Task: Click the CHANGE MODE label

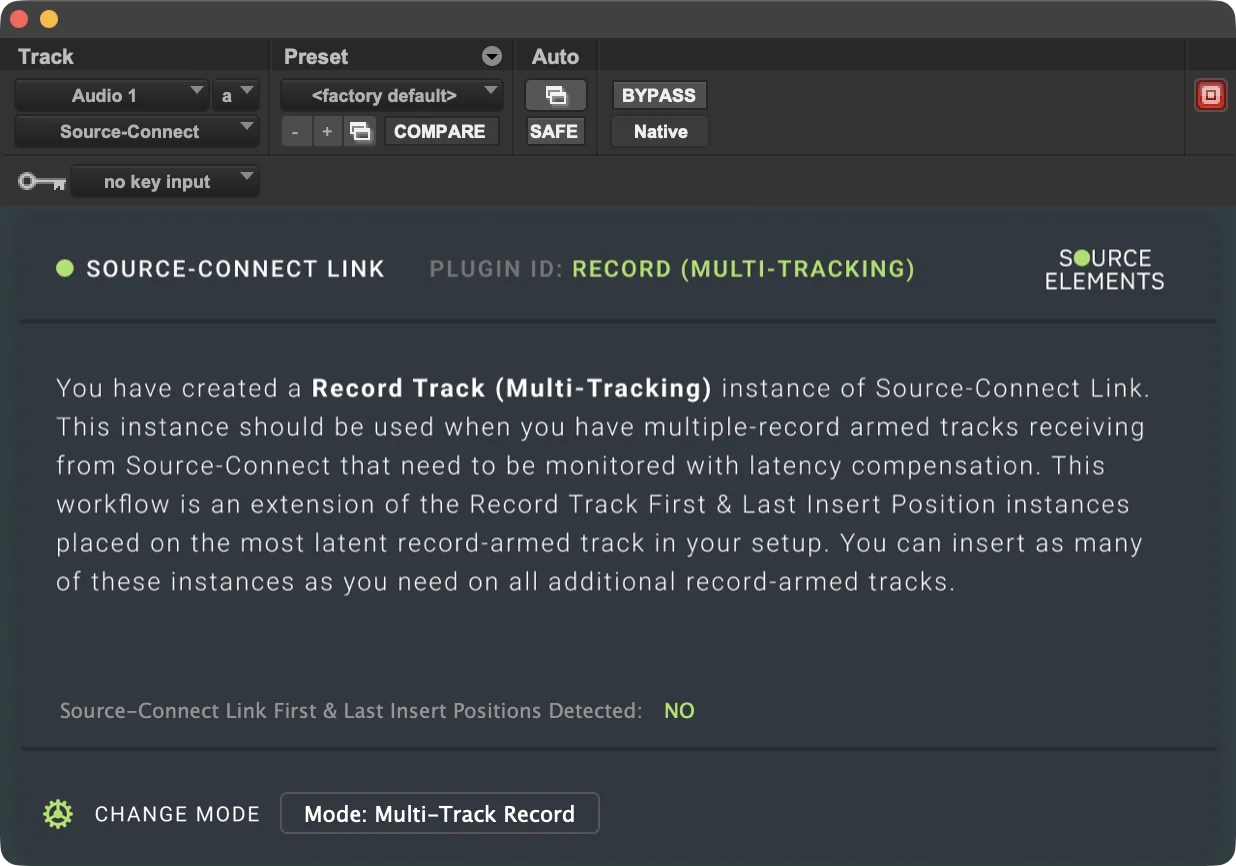Action: point(177,814)
